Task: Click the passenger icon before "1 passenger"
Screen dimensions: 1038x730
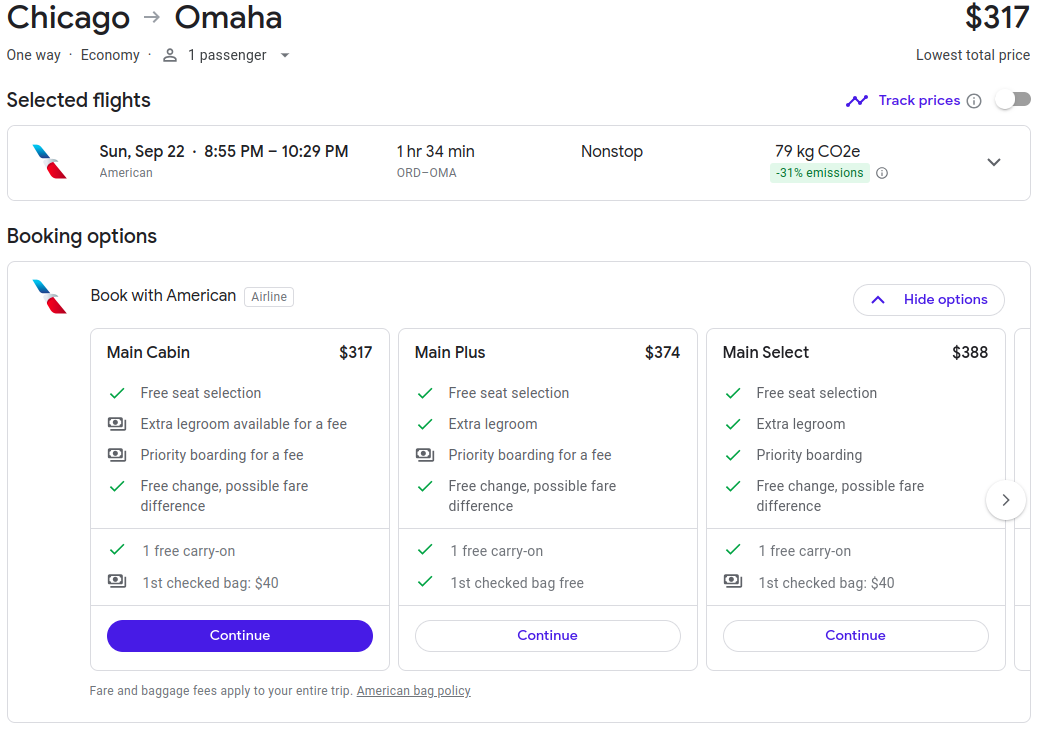Action: (168, 55)
